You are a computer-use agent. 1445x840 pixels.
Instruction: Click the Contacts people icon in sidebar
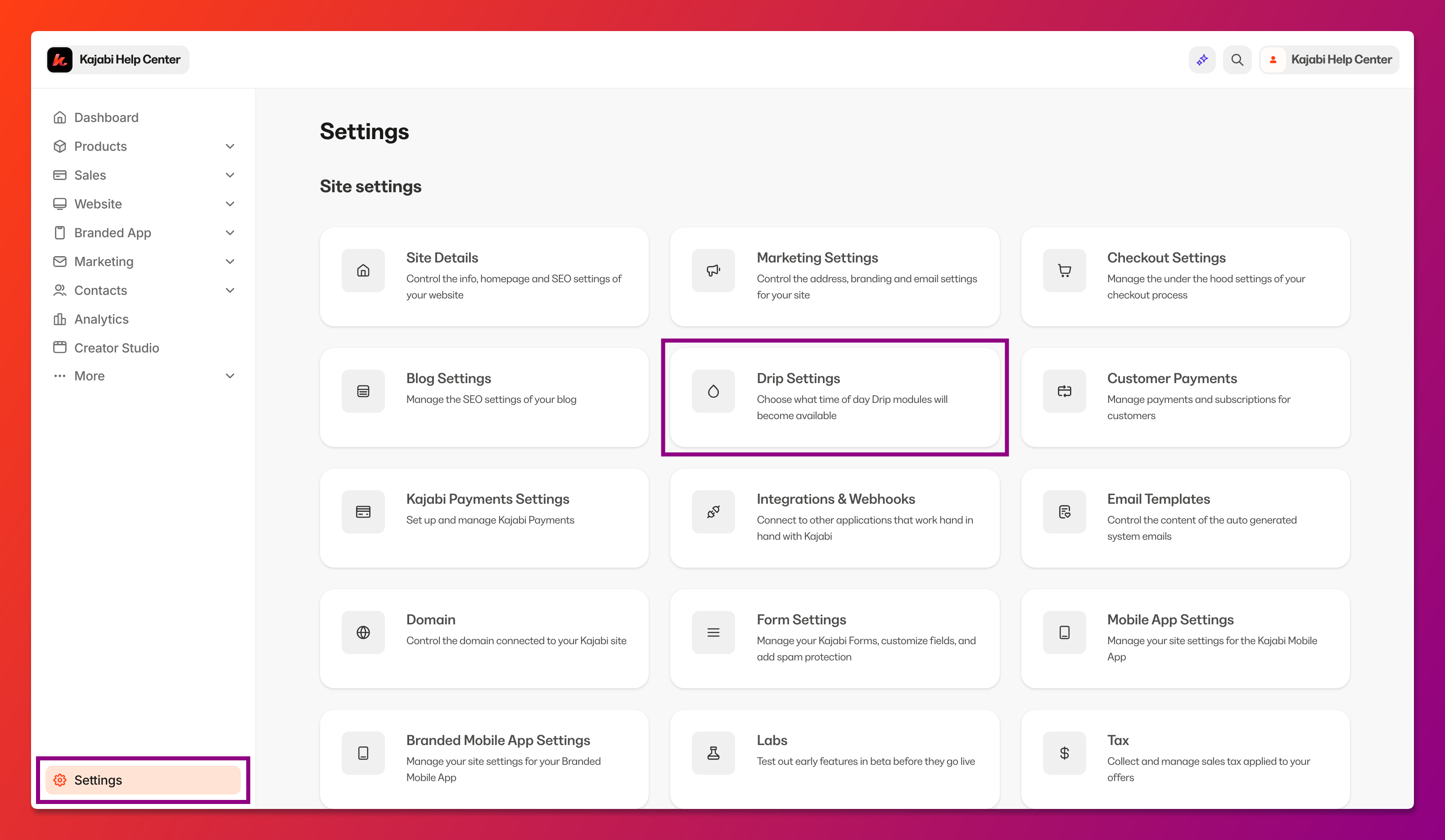59,290
